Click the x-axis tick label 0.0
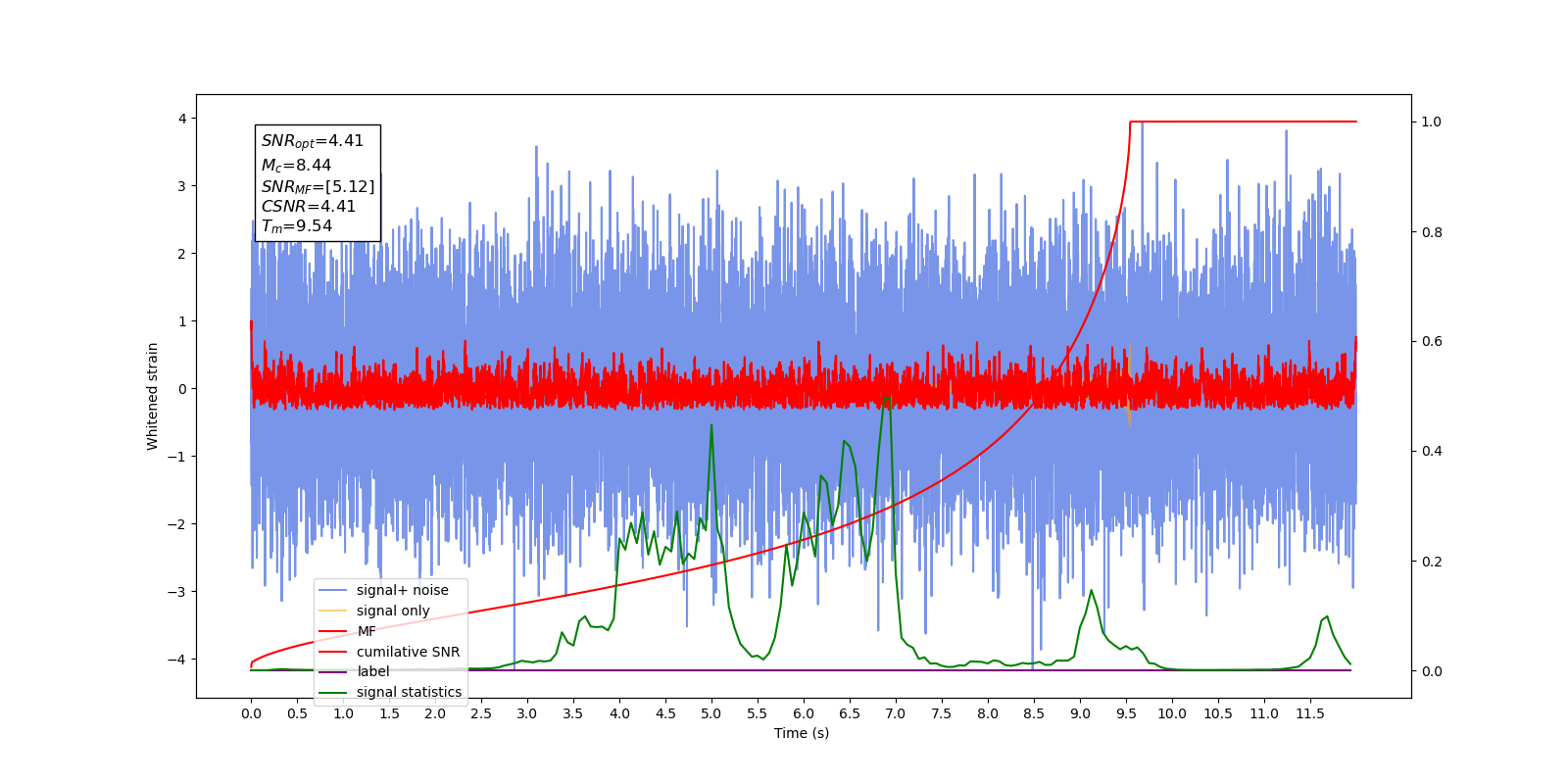The width and height of the screenshot is (1568, 784). pos(251,713)
